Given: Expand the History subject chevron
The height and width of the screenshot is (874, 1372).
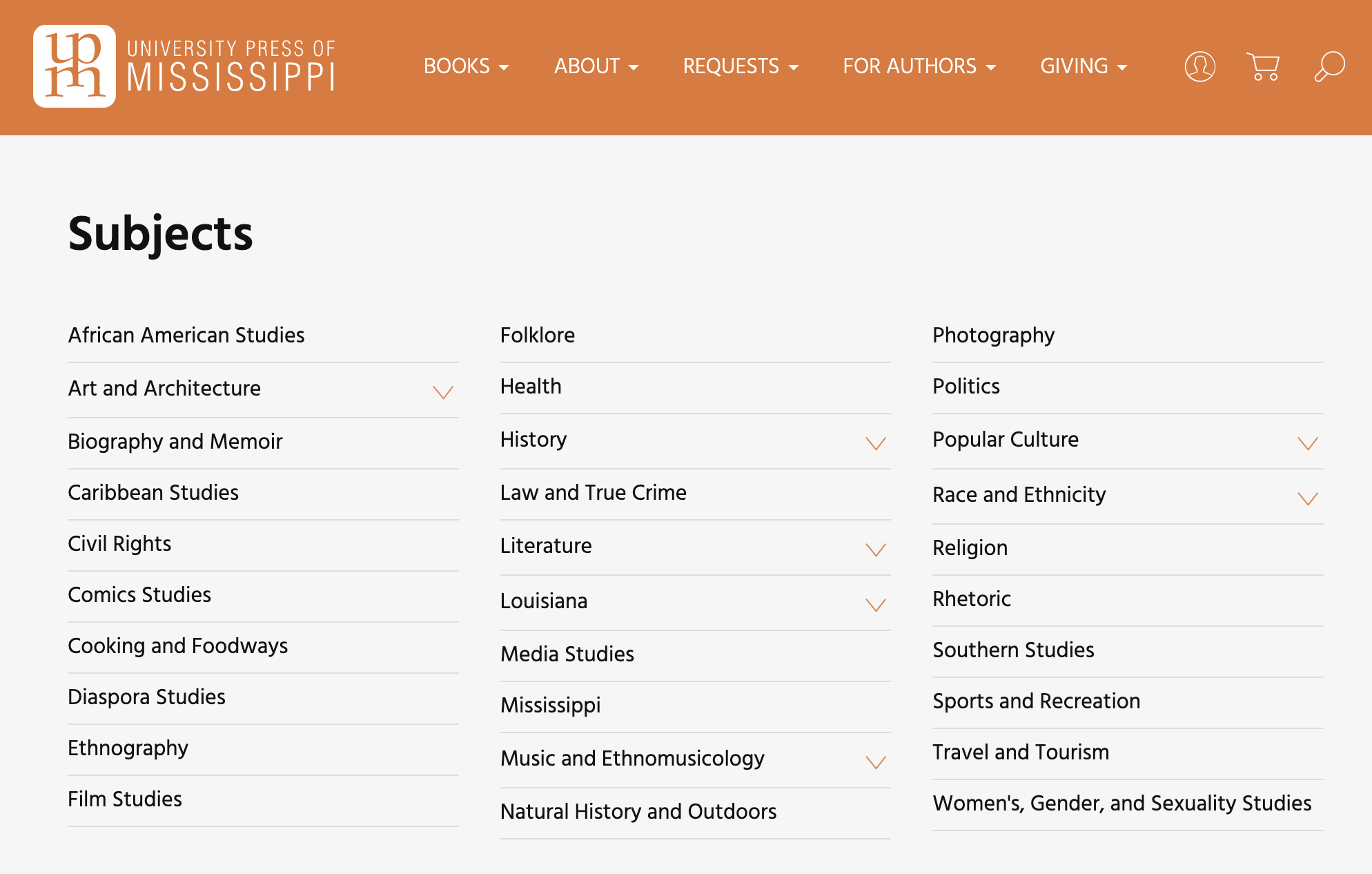Looking at the screenshot, I should pos(875,444).
